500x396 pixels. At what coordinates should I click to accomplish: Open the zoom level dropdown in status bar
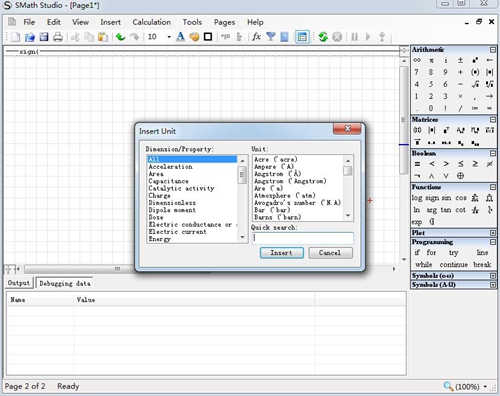tap(485, 387)
